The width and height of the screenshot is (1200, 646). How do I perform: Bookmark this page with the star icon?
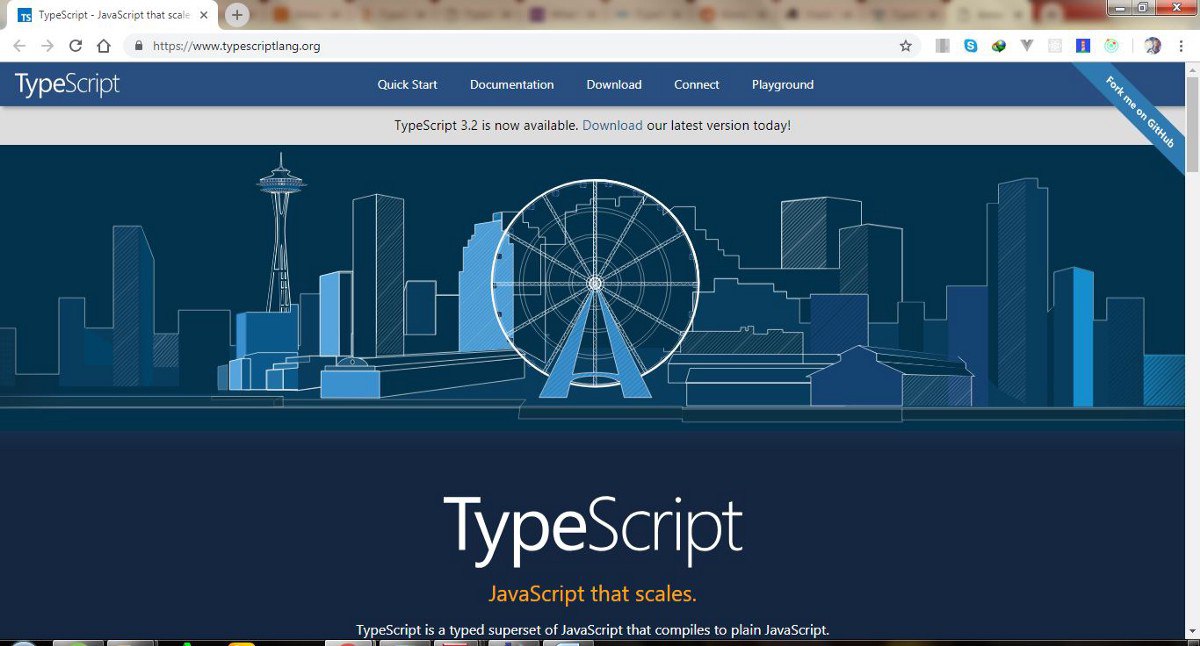[906, 46]
